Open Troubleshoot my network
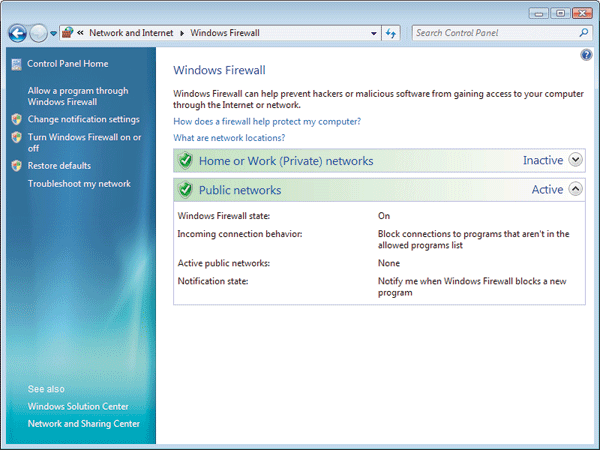The image size is (600, 450). pyautogui.click(x=79, y=184)
